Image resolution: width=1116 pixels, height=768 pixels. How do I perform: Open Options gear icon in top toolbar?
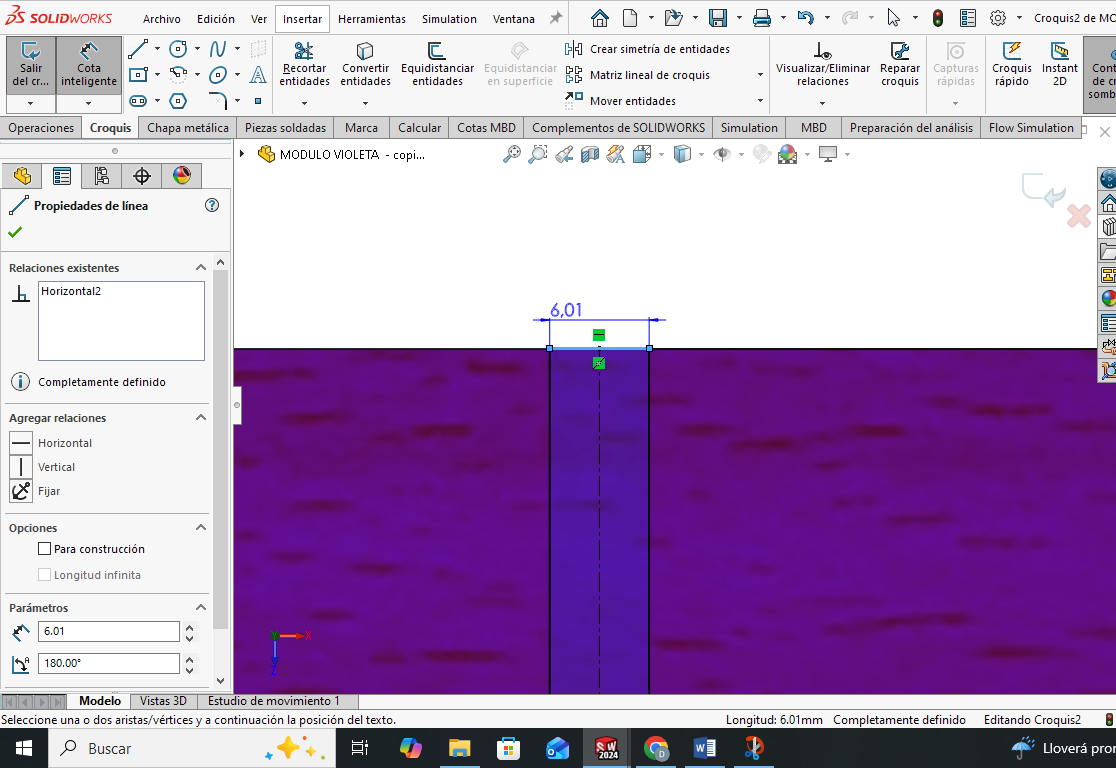tap(998, 19)
